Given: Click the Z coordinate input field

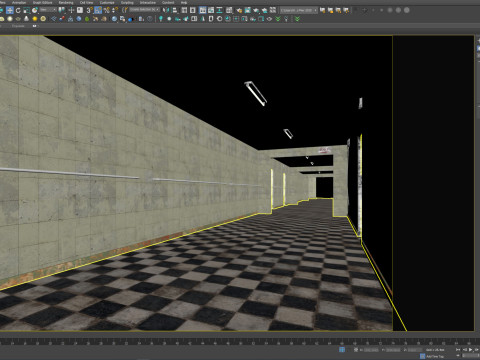Looking at the screenshot, I should pos(415,350).
